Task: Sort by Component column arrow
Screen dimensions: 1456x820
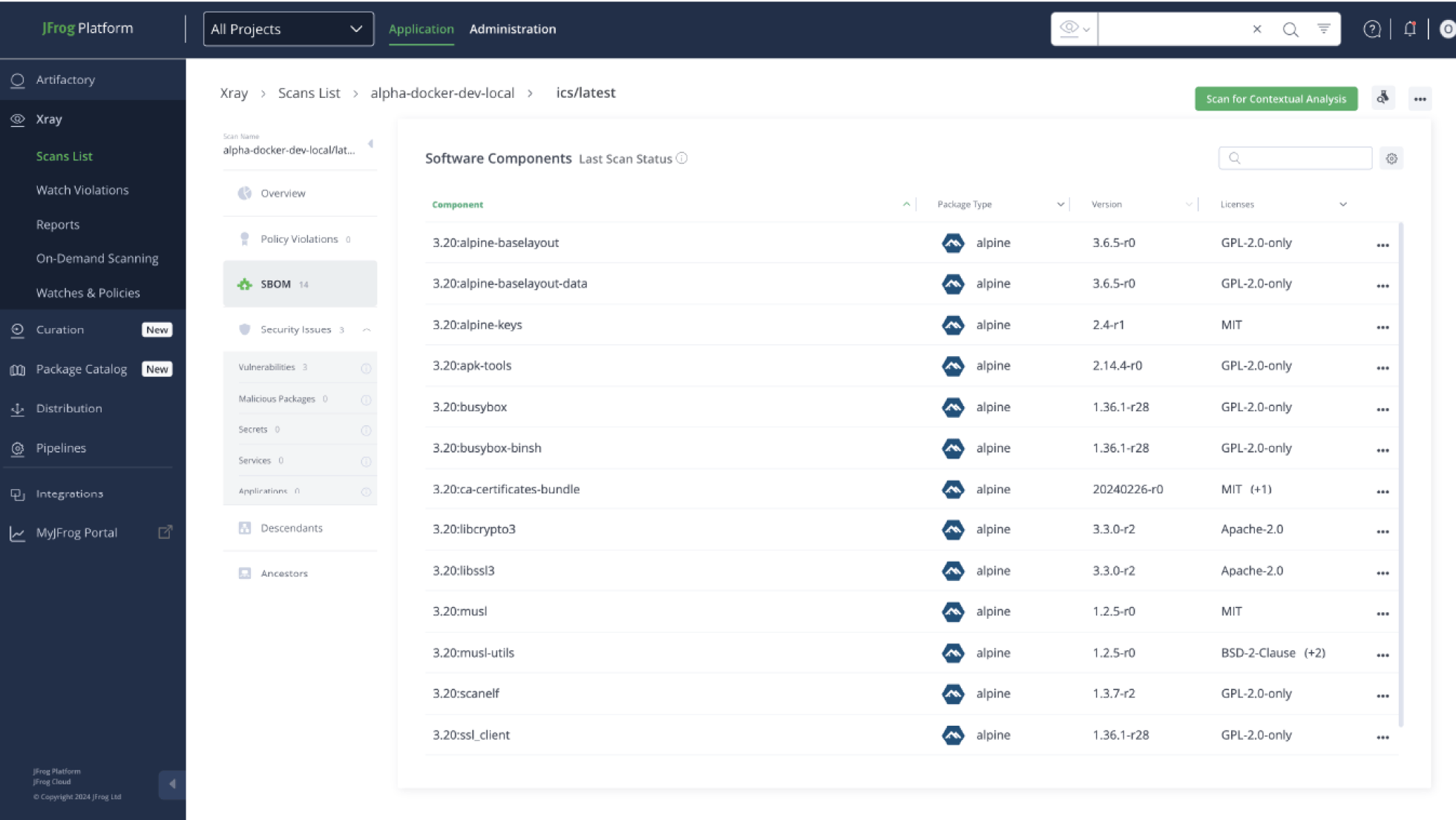Action: click(906, 204)
